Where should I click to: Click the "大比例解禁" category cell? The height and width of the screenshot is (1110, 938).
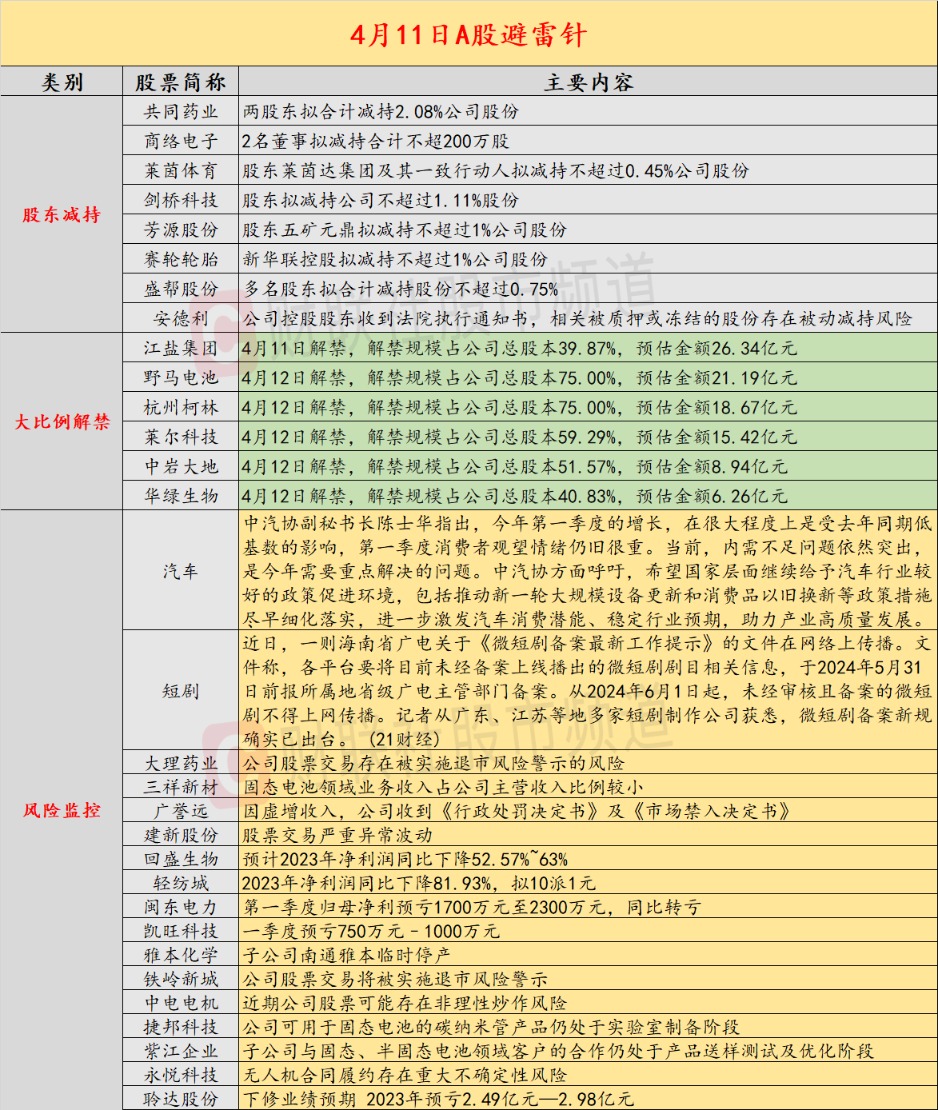coord(62,422)
